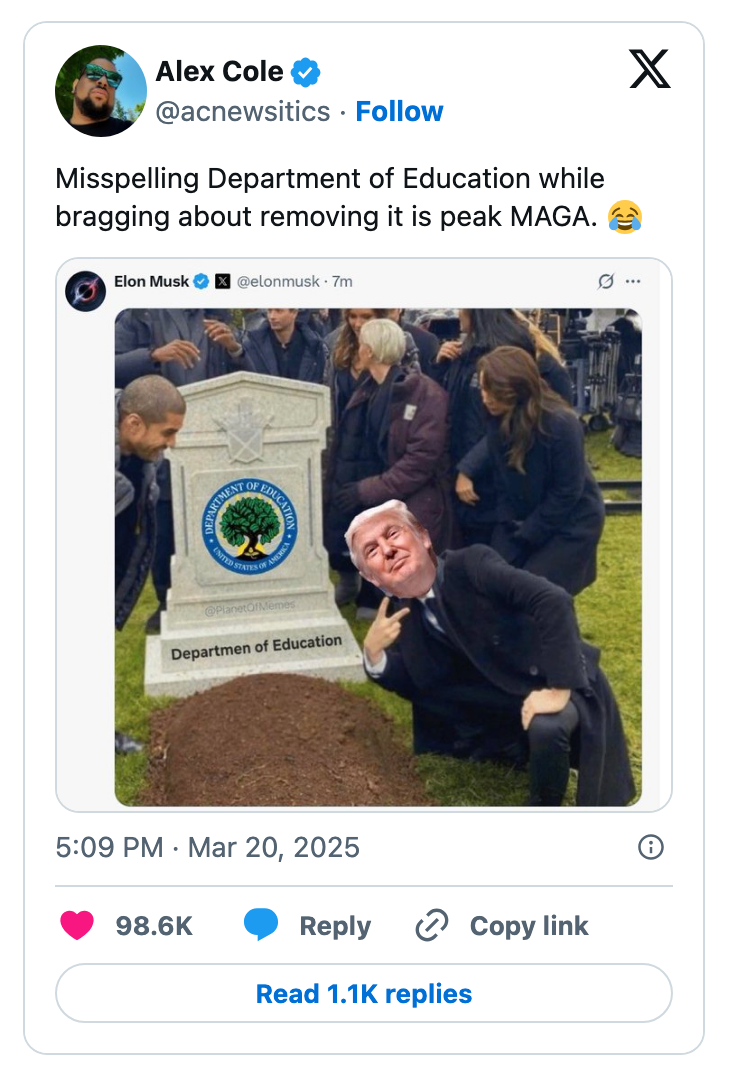Click the verified badge beside Alex Cole
This screenshot has height=1074, width=734.
(305, 72)
